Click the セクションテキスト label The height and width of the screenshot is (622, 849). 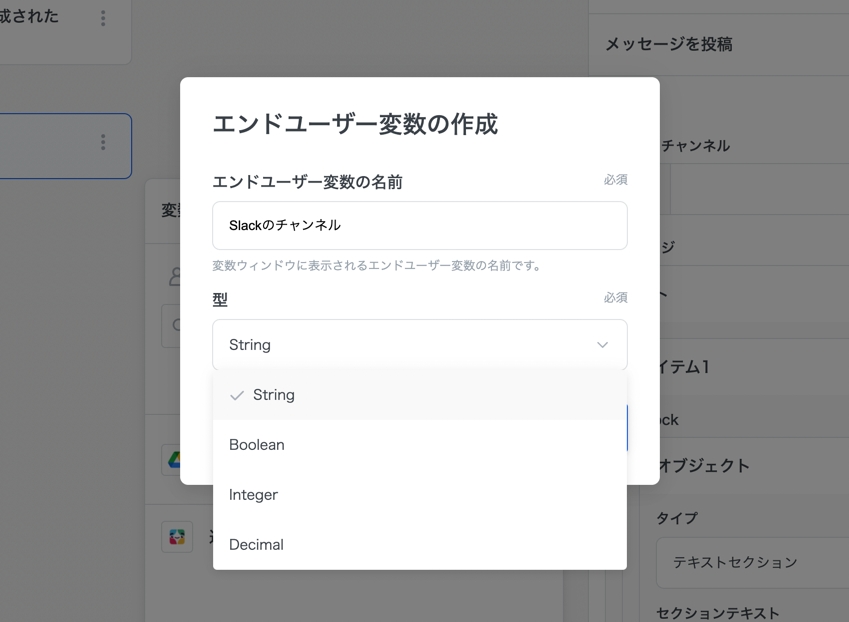coord(717,612)
